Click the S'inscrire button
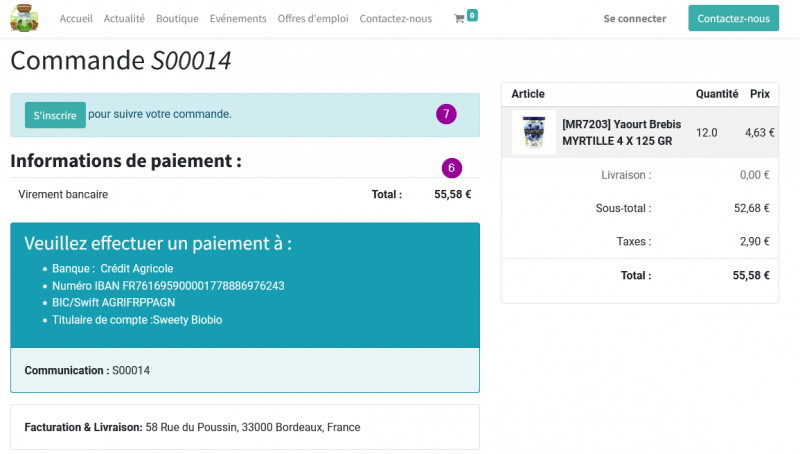The image size is (800, 454). tap(55, 115)
